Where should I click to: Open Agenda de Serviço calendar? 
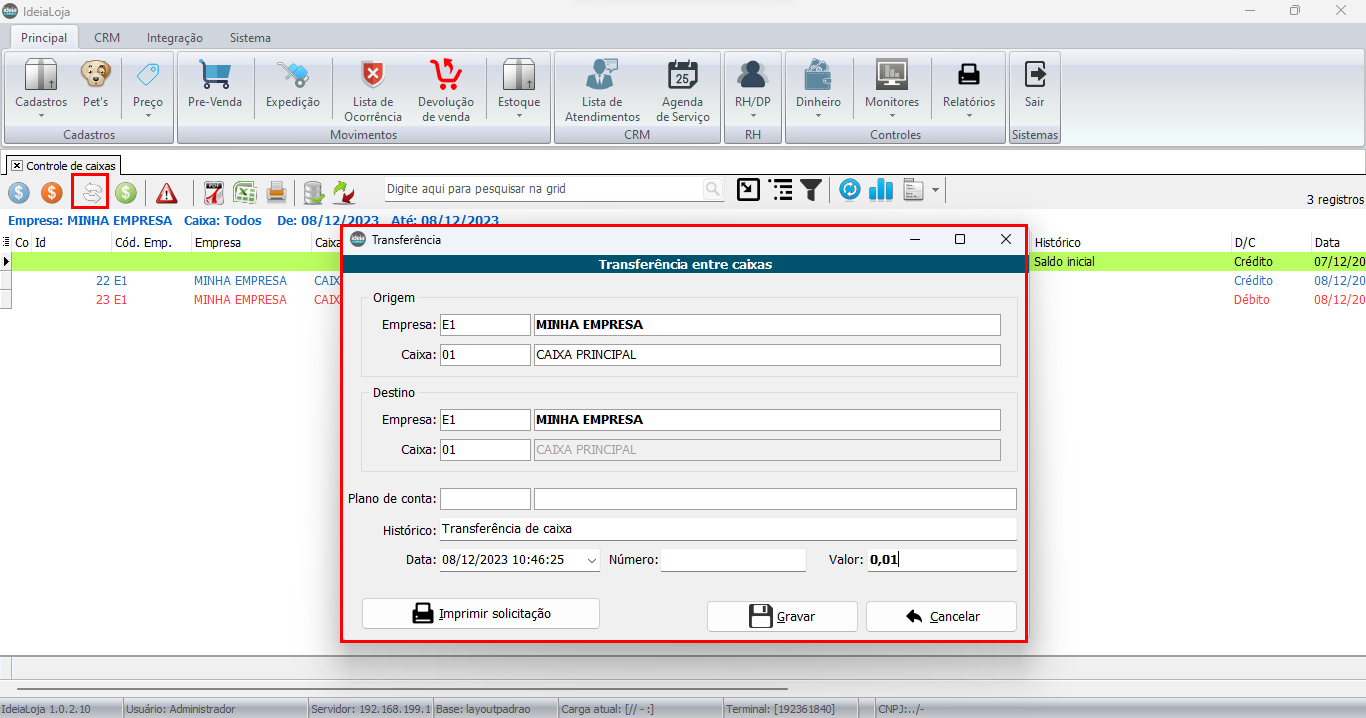(685, 90)
